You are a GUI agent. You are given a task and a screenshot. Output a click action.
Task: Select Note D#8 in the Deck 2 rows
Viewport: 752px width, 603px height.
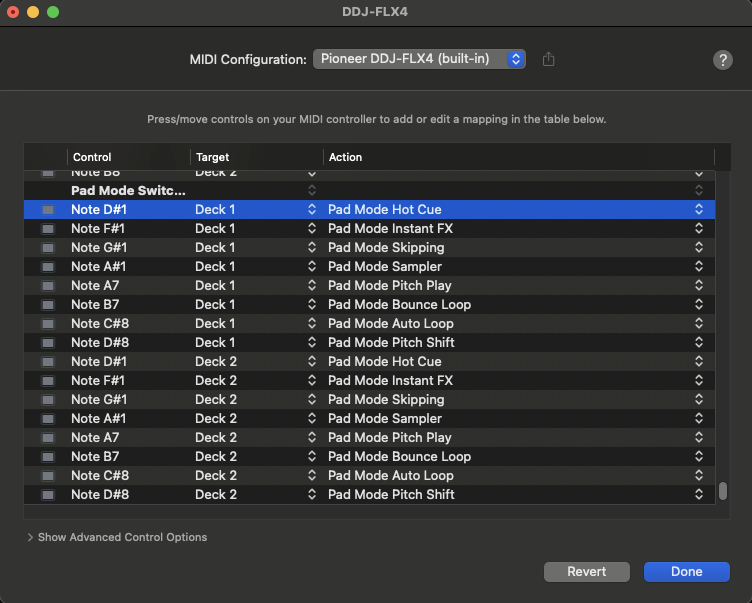(x=100, y=495)
